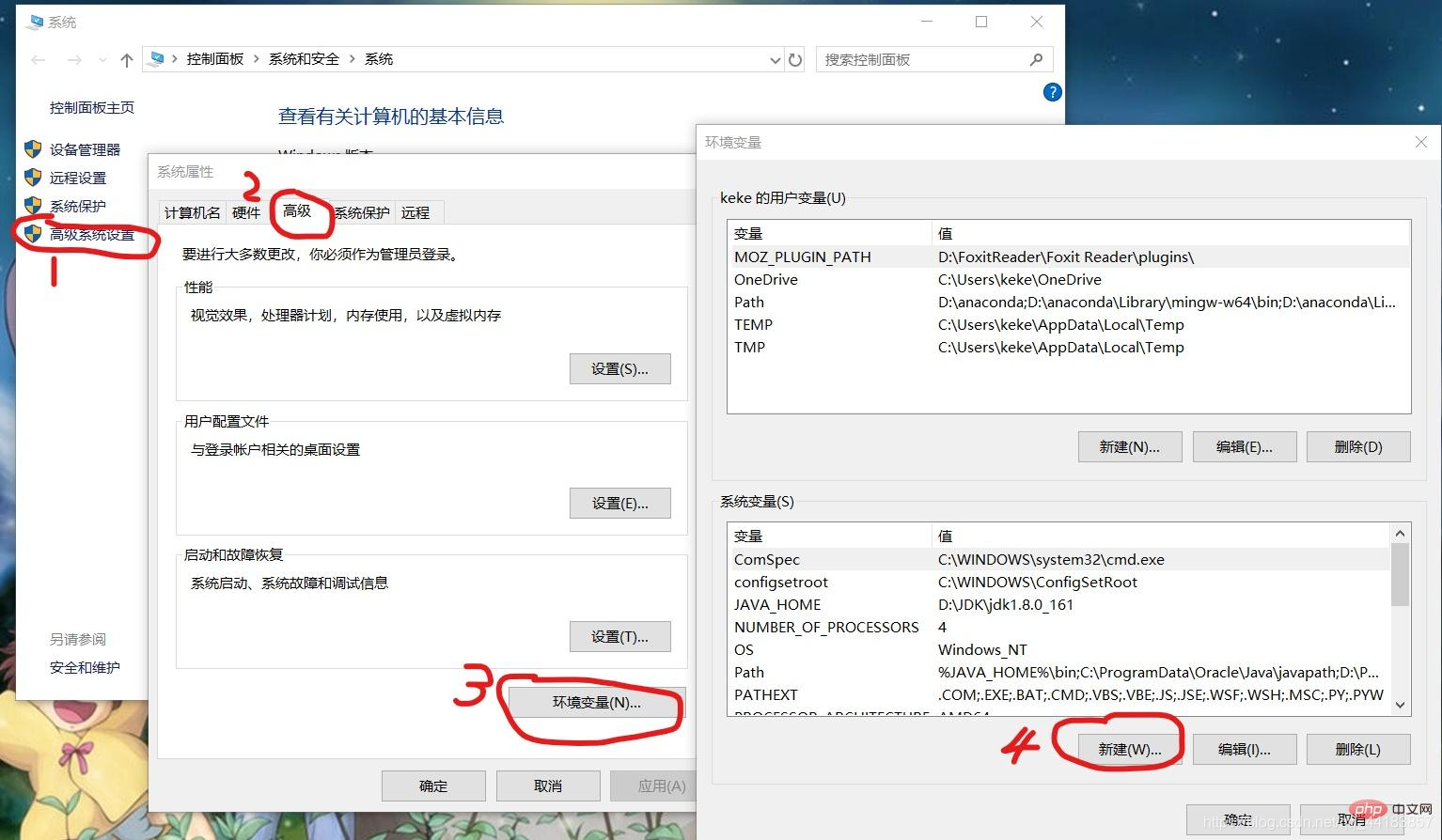This screenshot has width=1442, height=840.
Task: Expand the 控制面板 breadcrumb chevron
Action: pyautogui.click(x=255, y=58)
